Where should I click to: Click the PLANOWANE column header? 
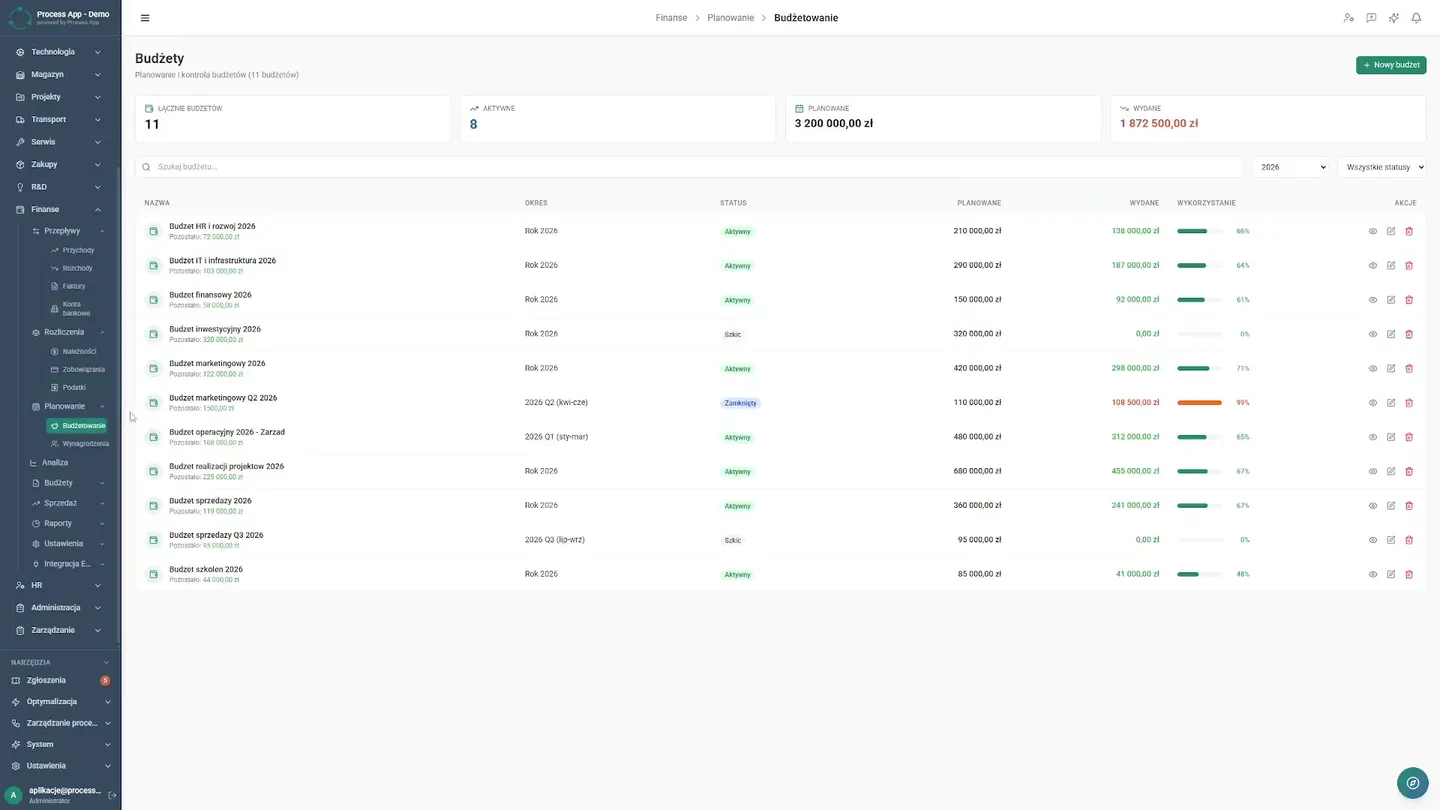(979, 203)
